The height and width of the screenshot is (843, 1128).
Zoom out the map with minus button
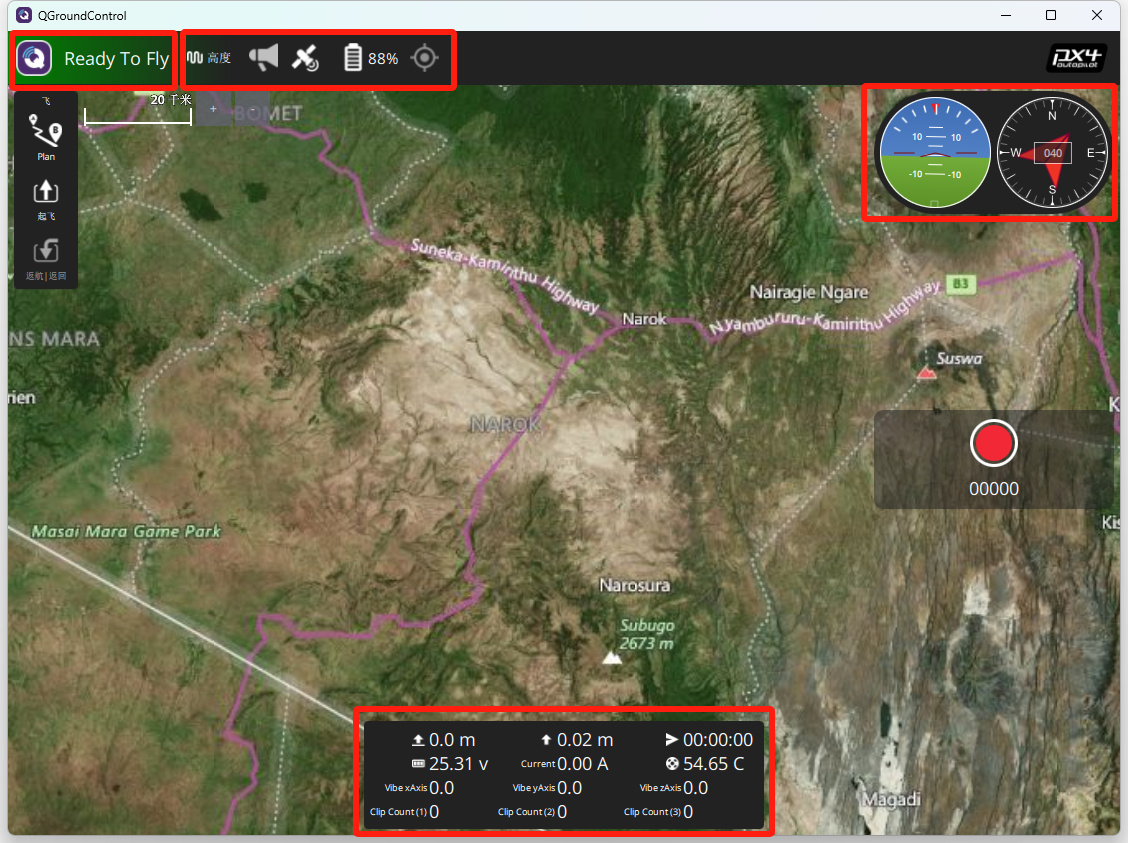(253, 109)
